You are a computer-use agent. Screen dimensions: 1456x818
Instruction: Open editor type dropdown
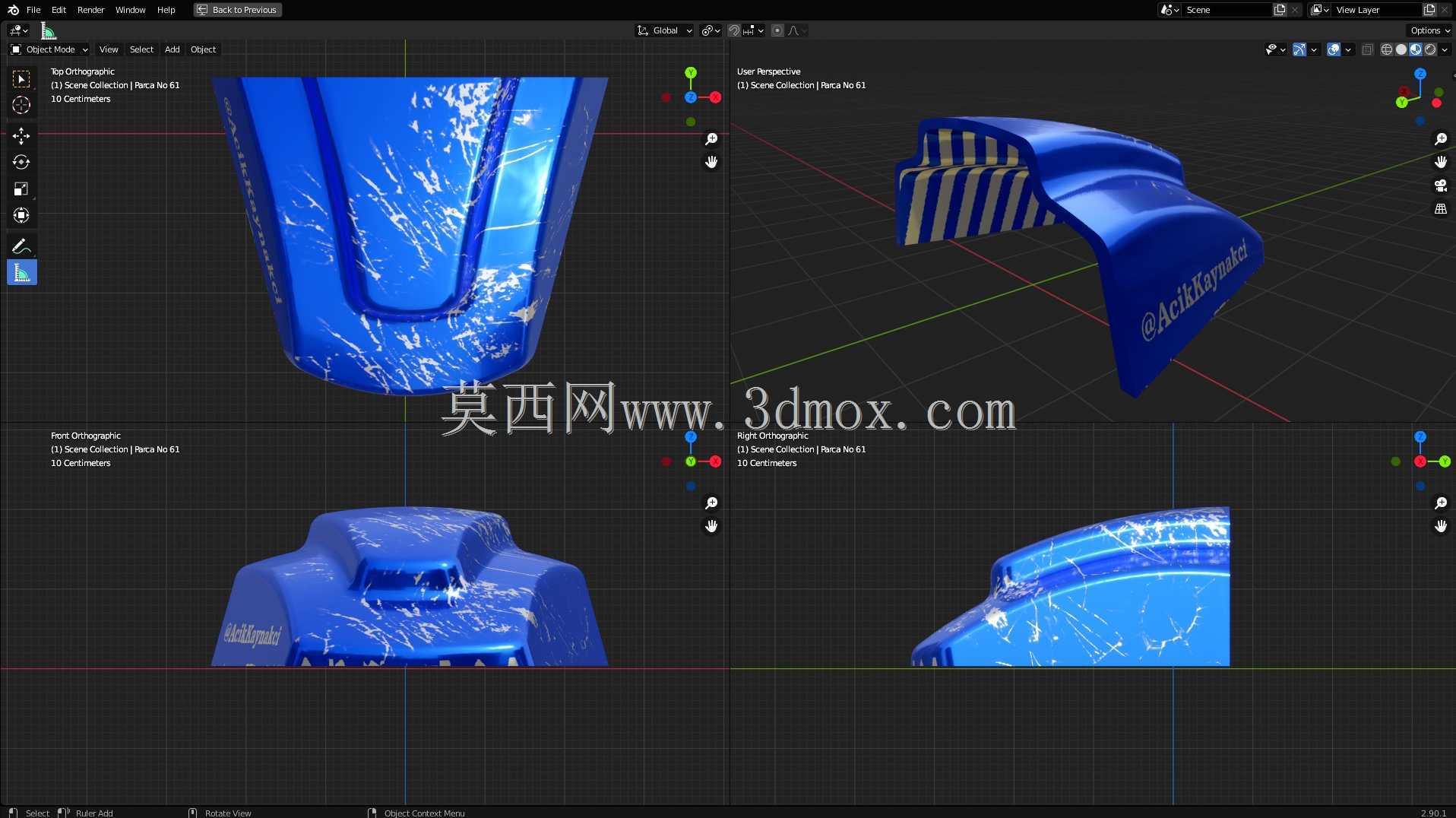tap(19, 30)
